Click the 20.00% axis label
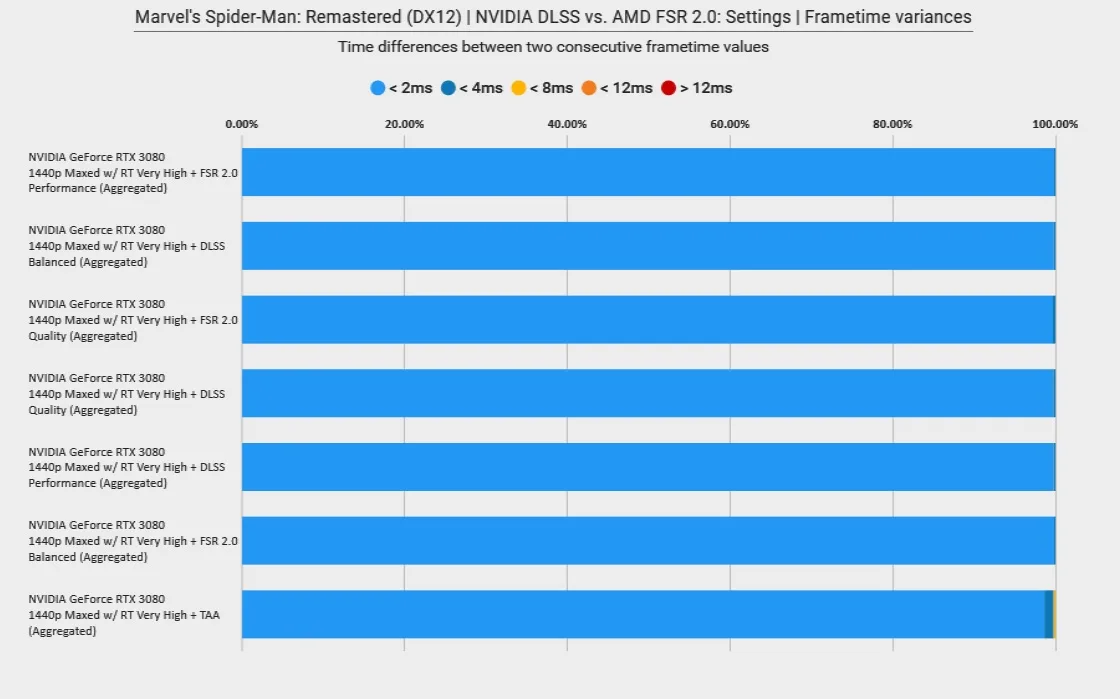 click(x=404, y=124)
